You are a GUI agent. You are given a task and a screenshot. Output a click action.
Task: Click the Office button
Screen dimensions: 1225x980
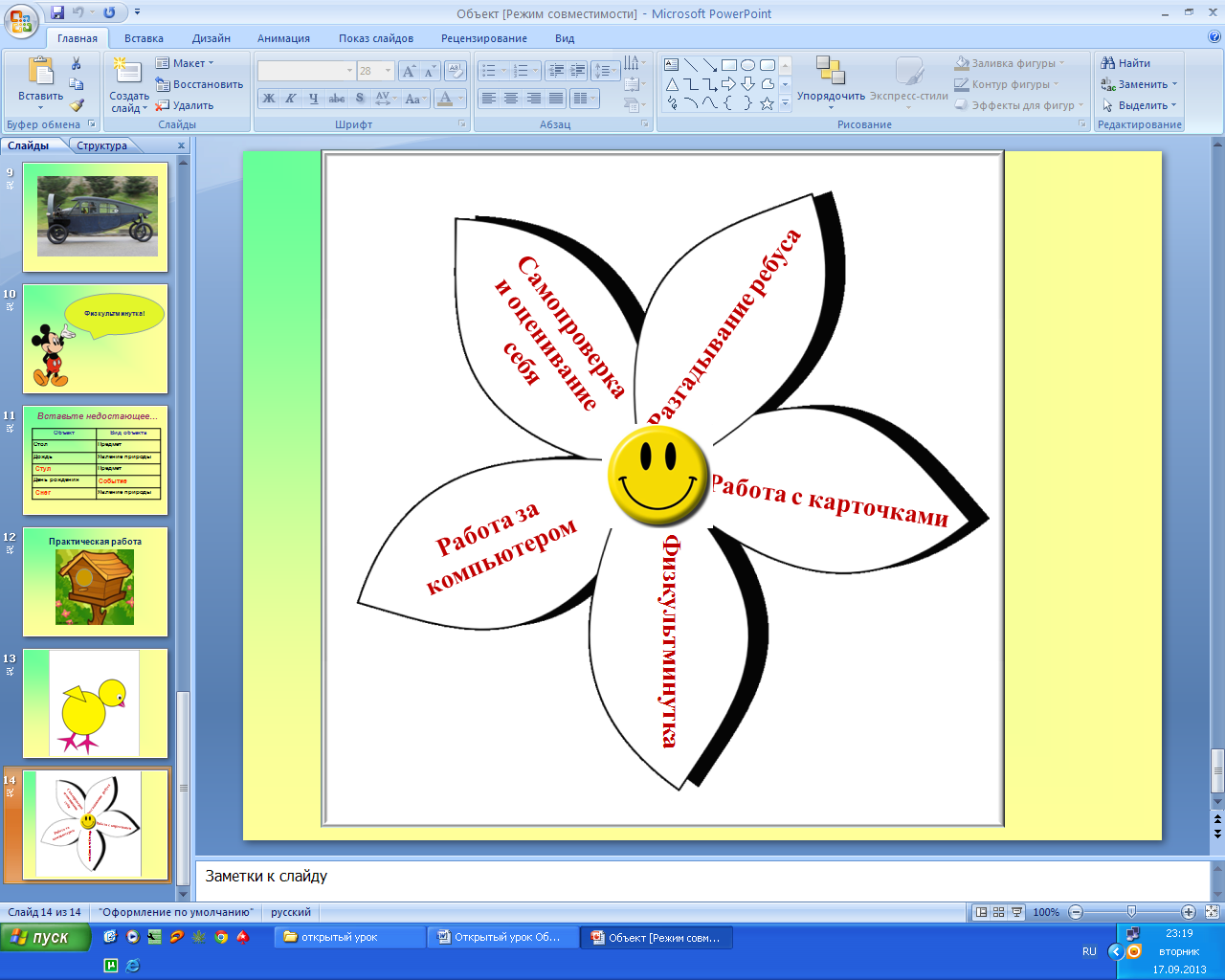[x=21, y=20]
